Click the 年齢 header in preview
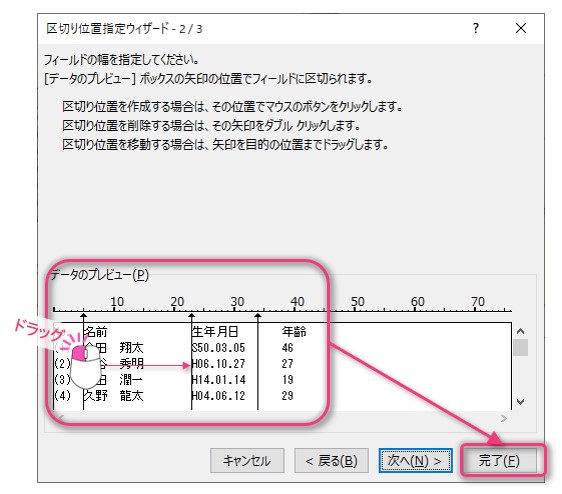562x494 pixels. (x=294, y=332)
